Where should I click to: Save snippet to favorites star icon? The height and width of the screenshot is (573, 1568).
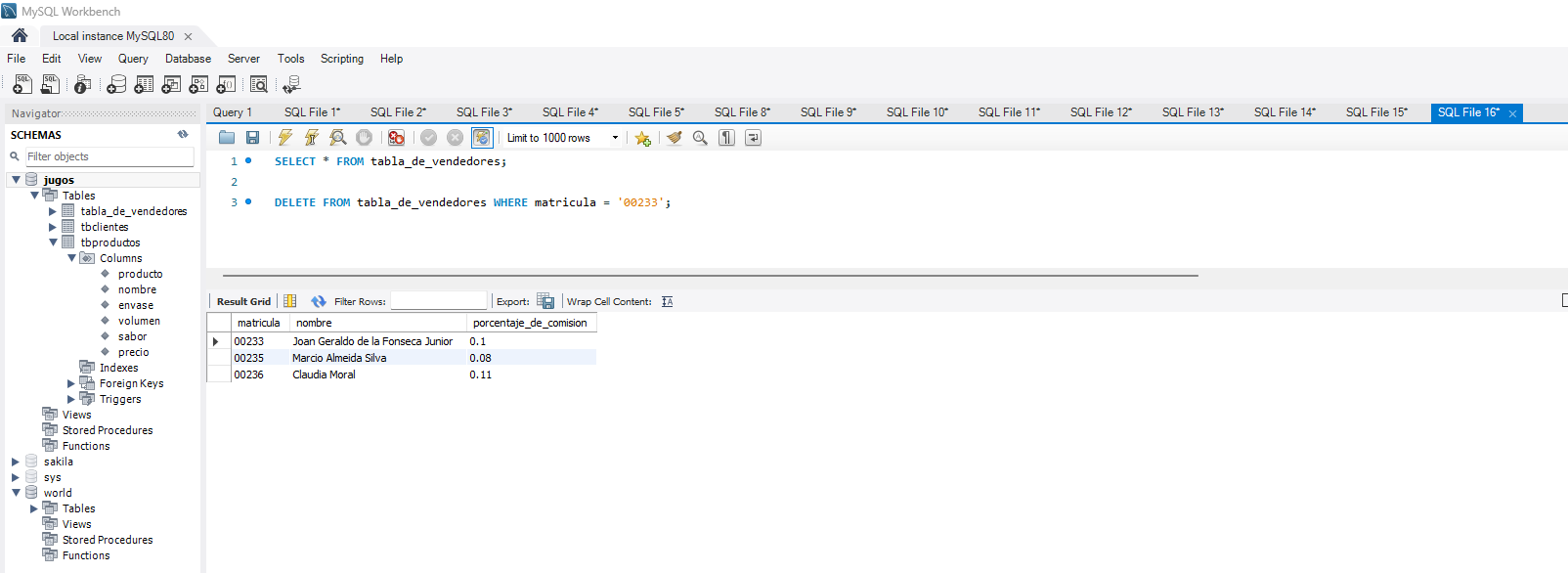point(642,138)
